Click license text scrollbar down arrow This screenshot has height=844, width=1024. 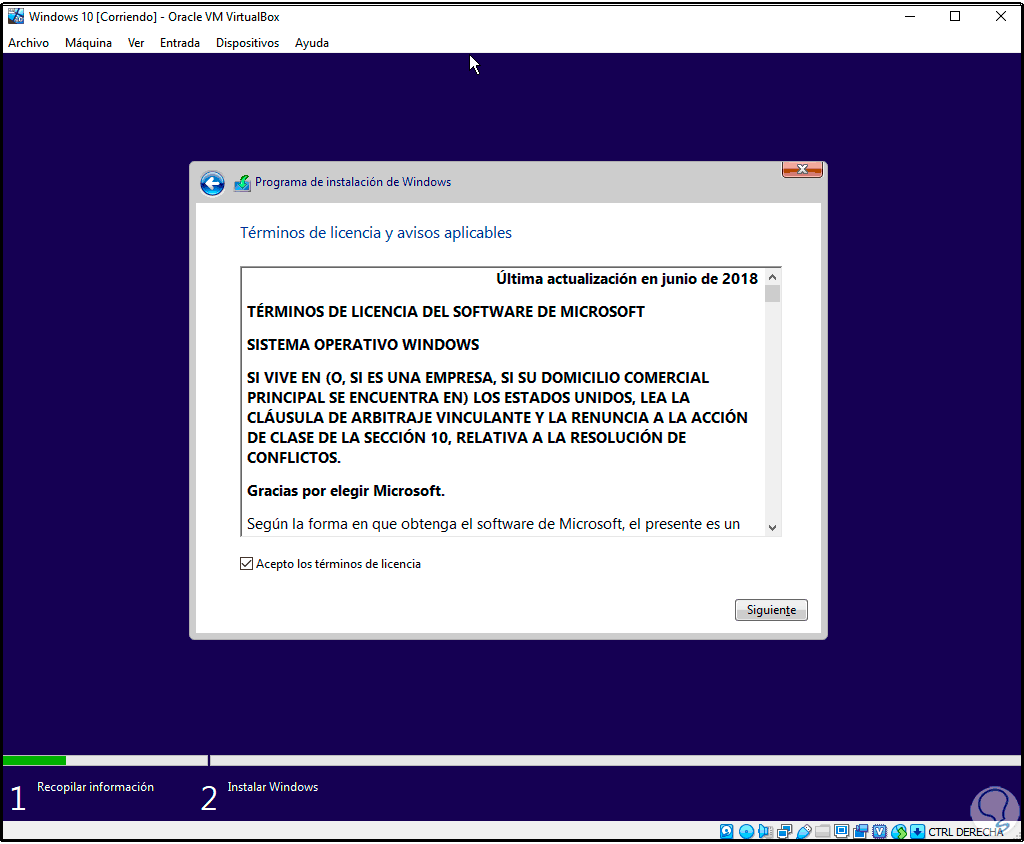click(x=773, y=528)
